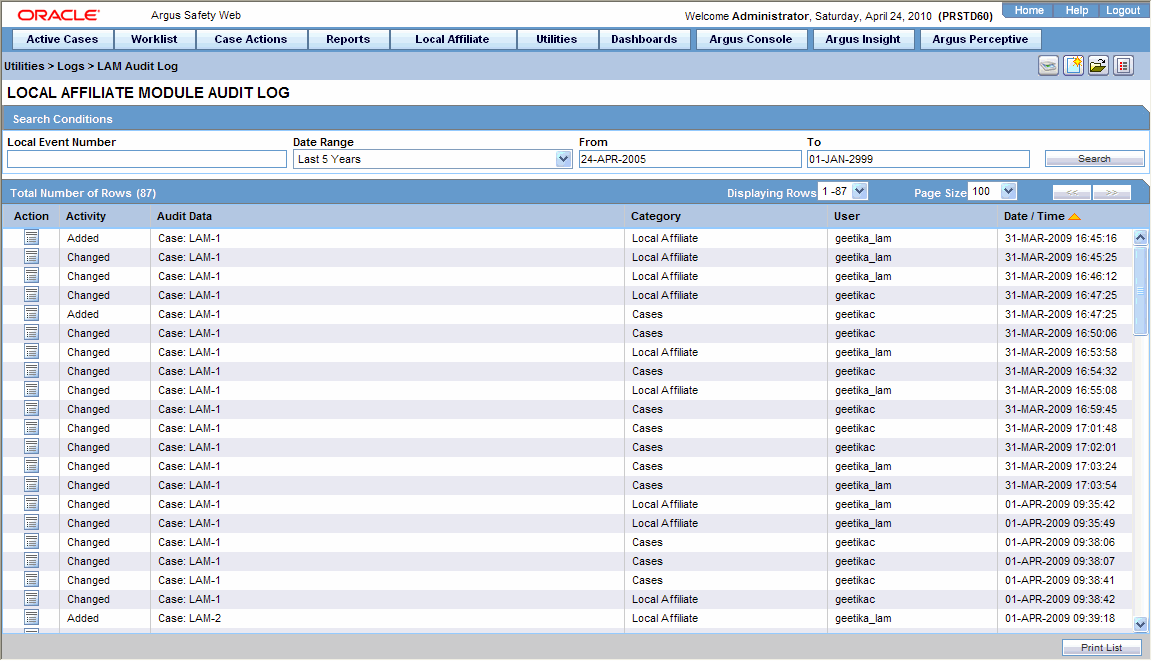Open the Date Range dropdown
Image resolution: width=1152 pixels, height=661 pixels.
(x=564, y=159)
